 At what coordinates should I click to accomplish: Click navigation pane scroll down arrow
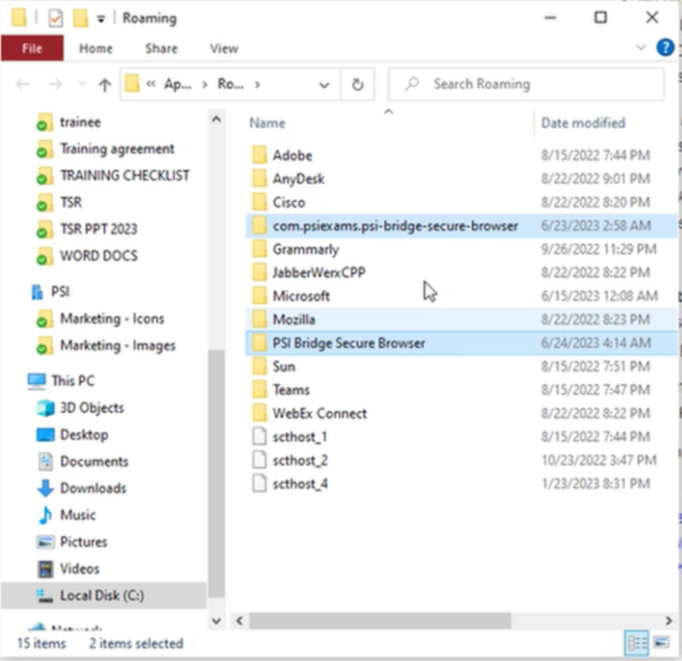[216, 621]
